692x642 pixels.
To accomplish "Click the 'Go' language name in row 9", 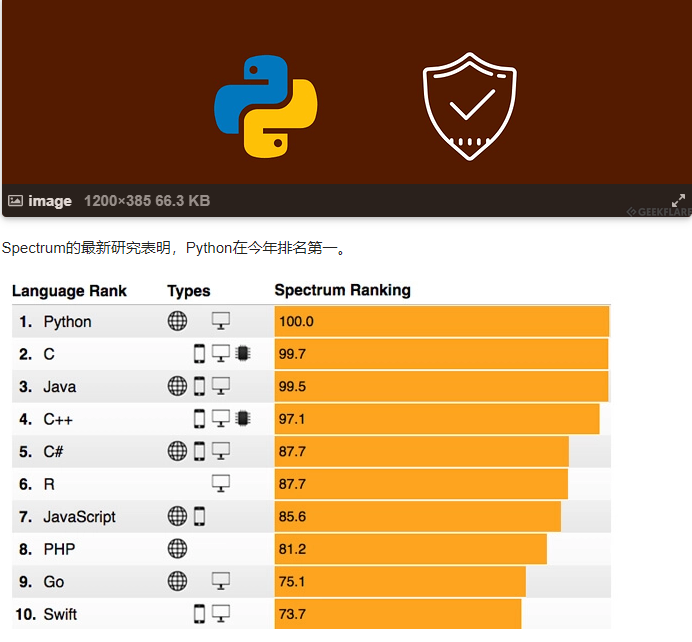I will (x=54, y=582).
